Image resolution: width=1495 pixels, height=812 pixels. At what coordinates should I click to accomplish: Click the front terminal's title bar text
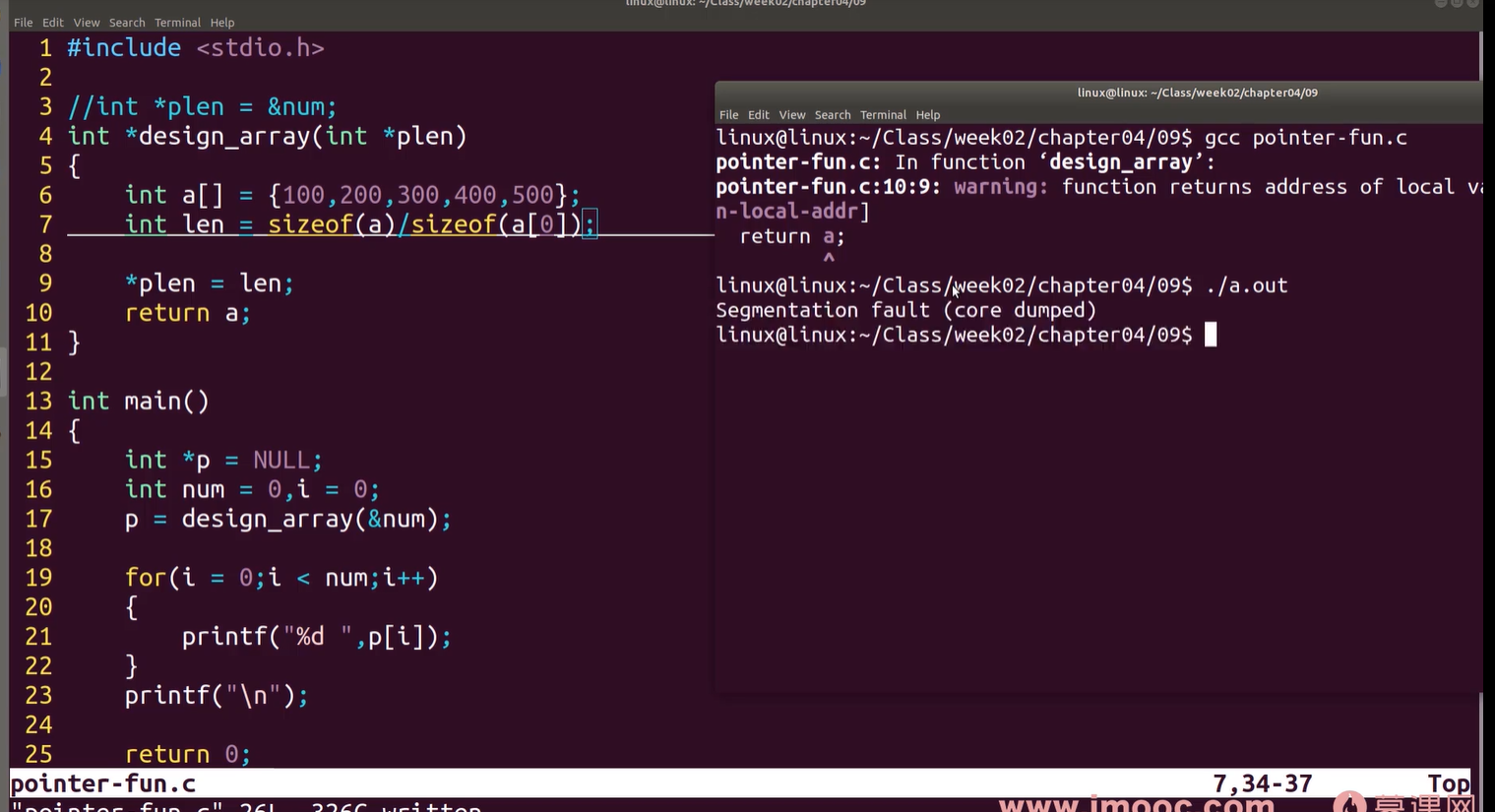click(x=1197, y=93)
